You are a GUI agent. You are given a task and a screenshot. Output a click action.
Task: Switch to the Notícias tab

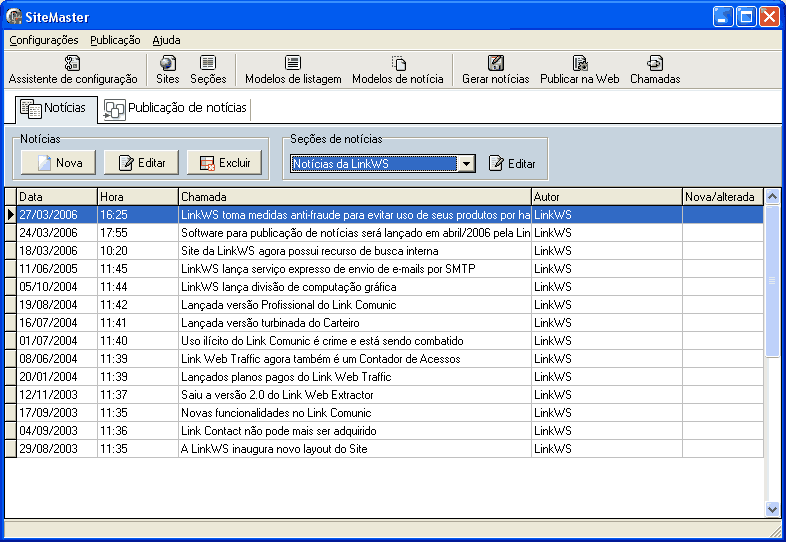[x=56, y=109]
